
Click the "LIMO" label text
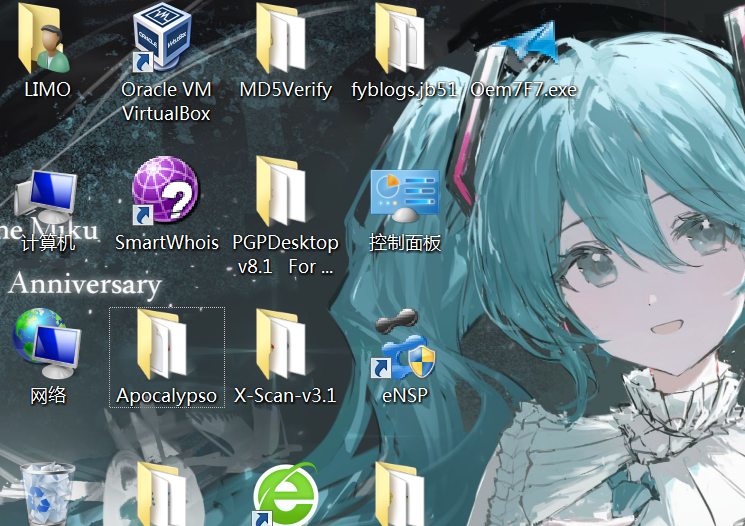(48, 89)
